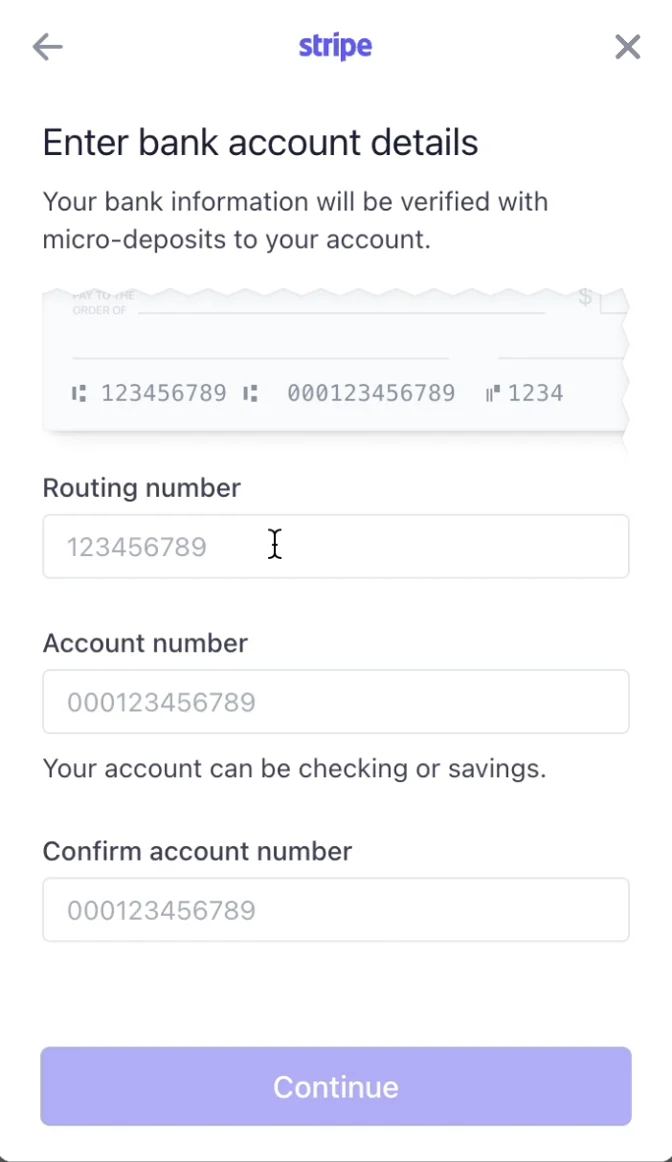Click the "Confirm account number" label
This screenshot has width=672, height=1162.
[197, 851]
